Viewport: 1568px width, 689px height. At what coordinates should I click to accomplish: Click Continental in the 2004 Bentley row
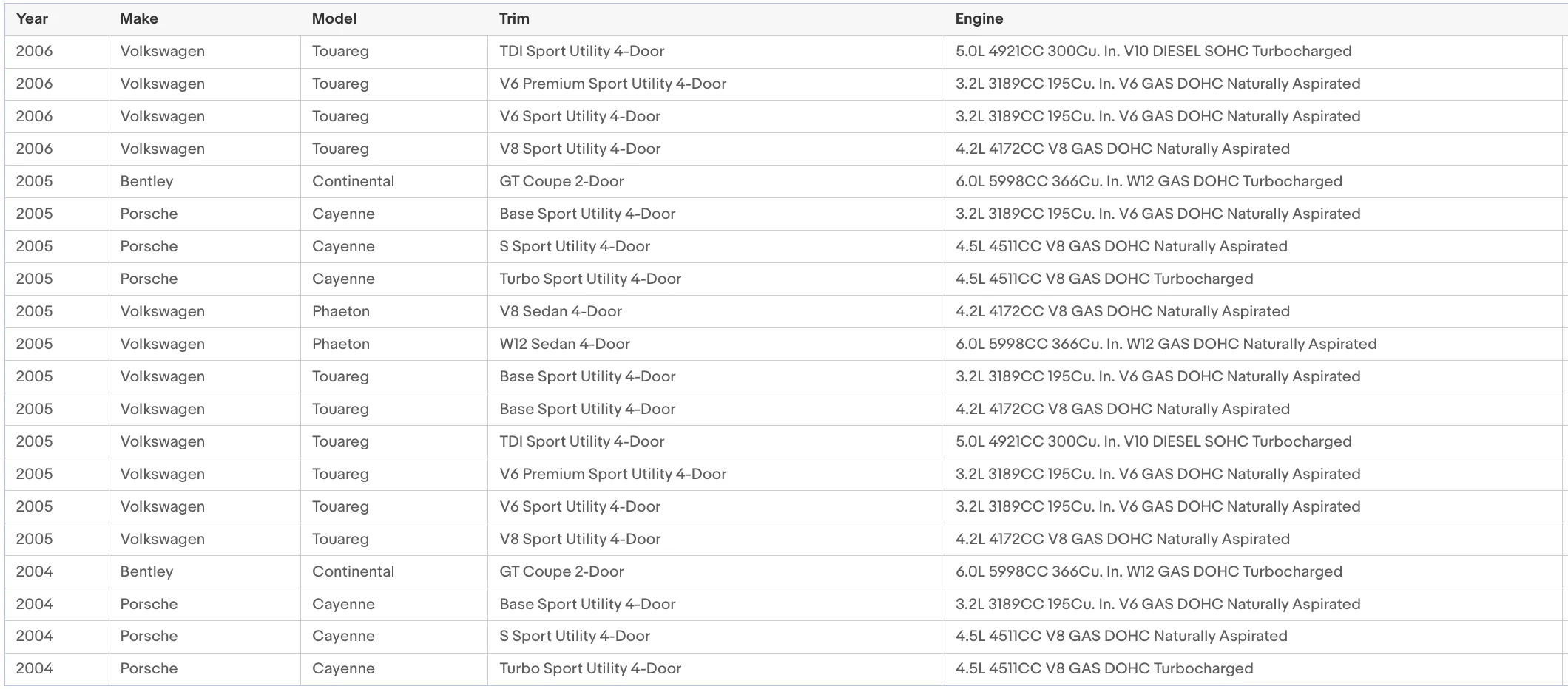(x=353, y=571)
